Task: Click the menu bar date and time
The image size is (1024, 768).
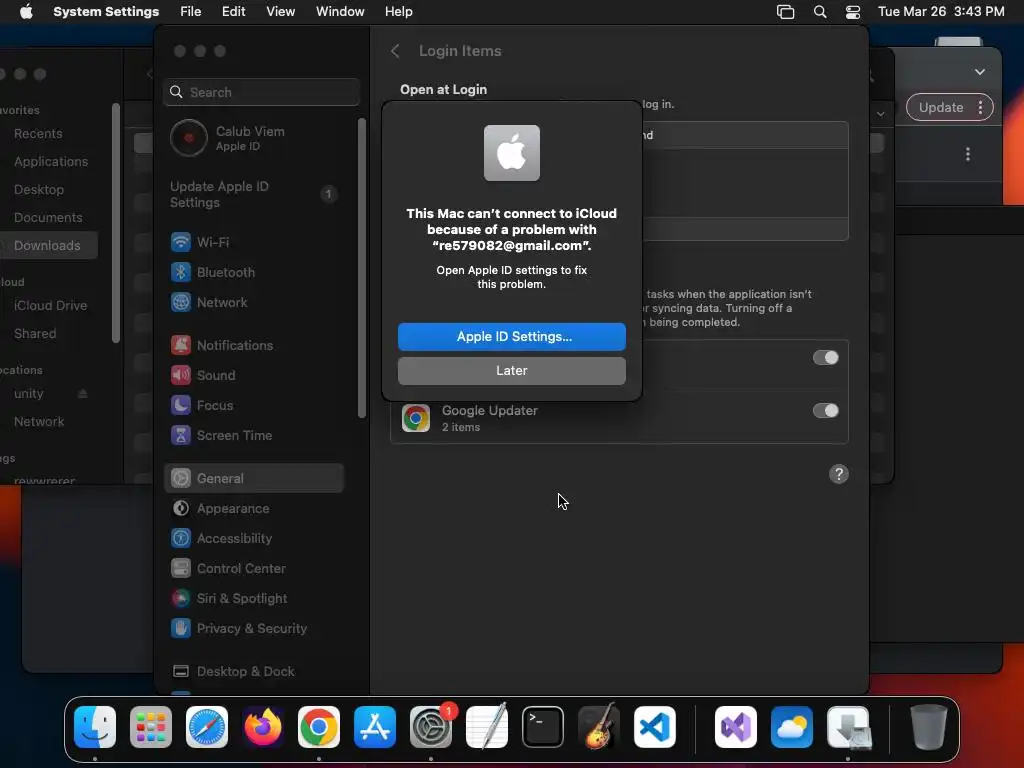Action: 941,12
